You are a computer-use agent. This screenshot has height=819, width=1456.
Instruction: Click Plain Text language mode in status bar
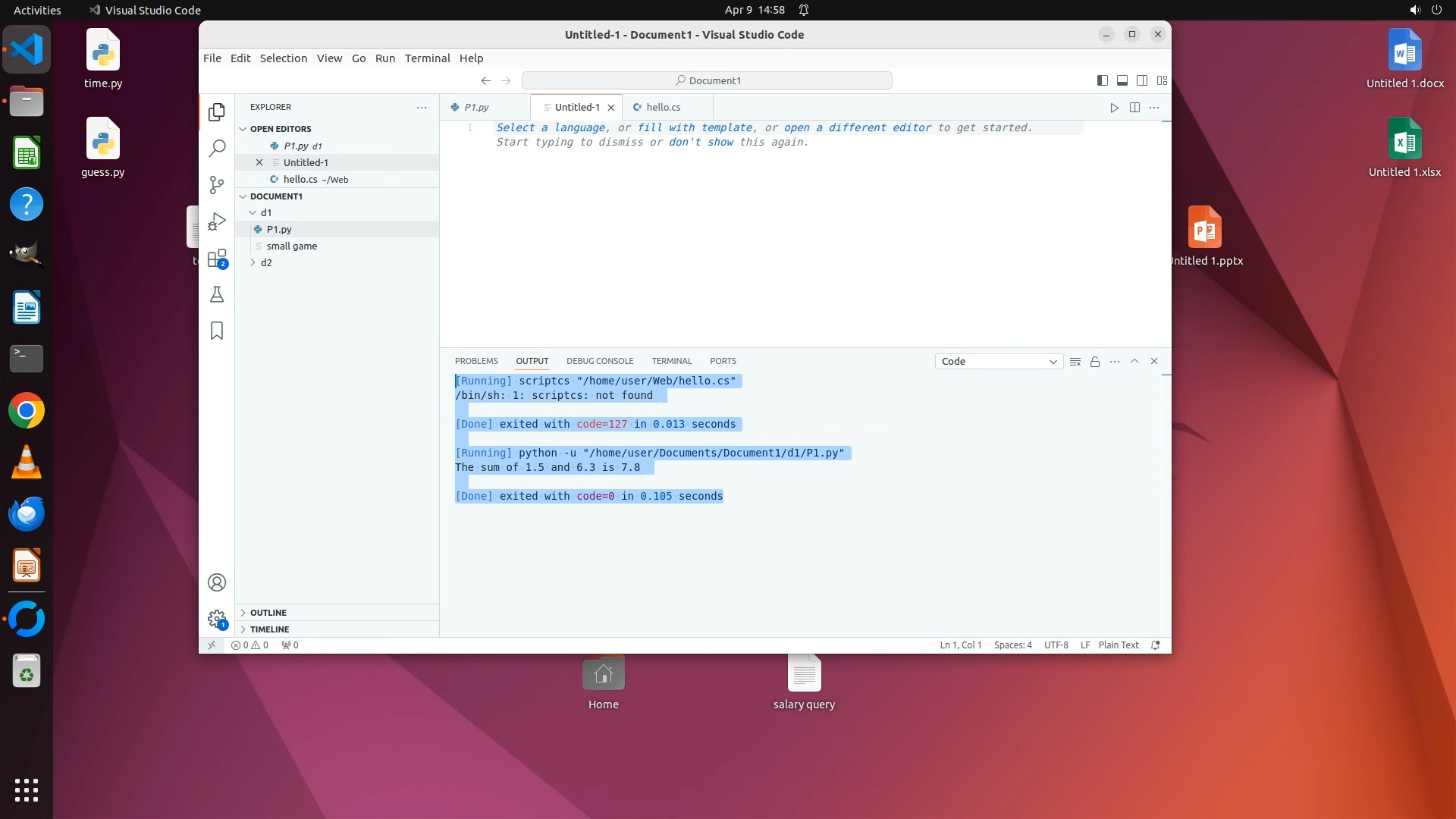point(1118,645)
